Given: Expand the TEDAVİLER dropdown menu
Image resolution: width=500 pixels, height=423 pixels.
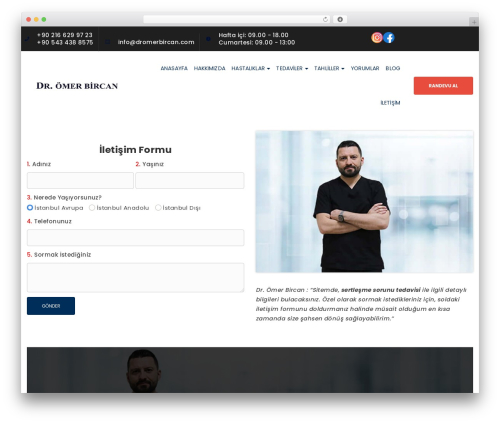Looking at the screenshot, I should pos(292,68).
